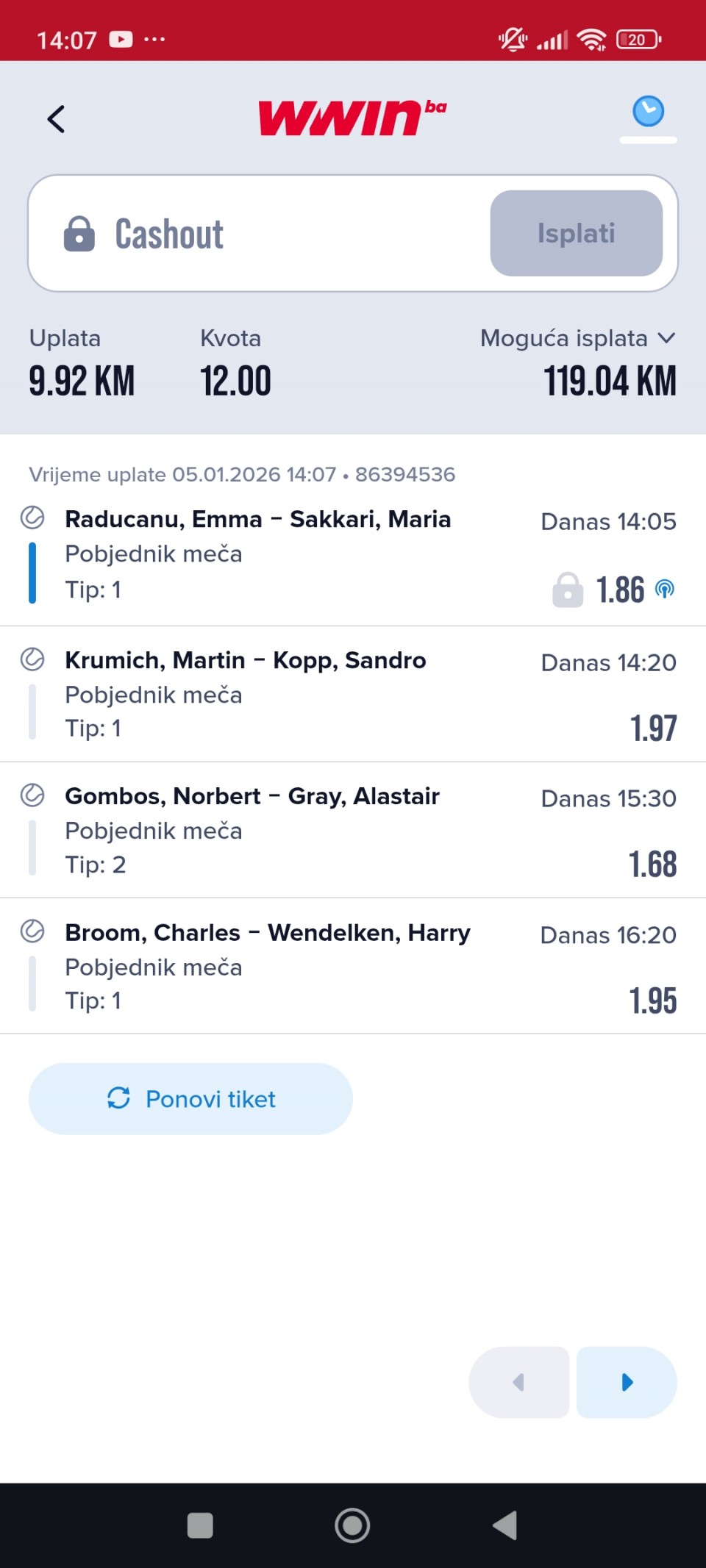Tap Android home circle button
This screenshot has width=706, height=1568.
point(352,1525)
